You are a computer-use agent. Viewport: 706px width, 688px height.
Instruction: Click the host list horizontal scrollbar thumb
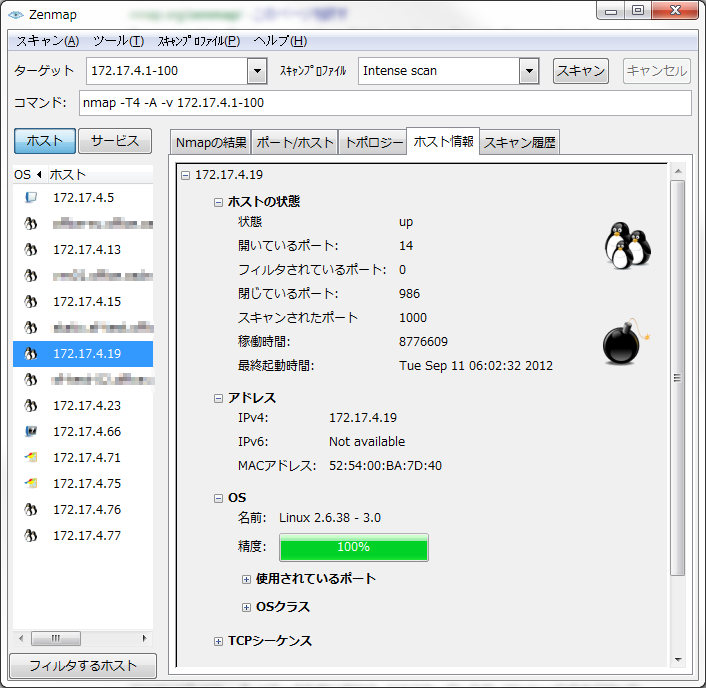point(56,638)
